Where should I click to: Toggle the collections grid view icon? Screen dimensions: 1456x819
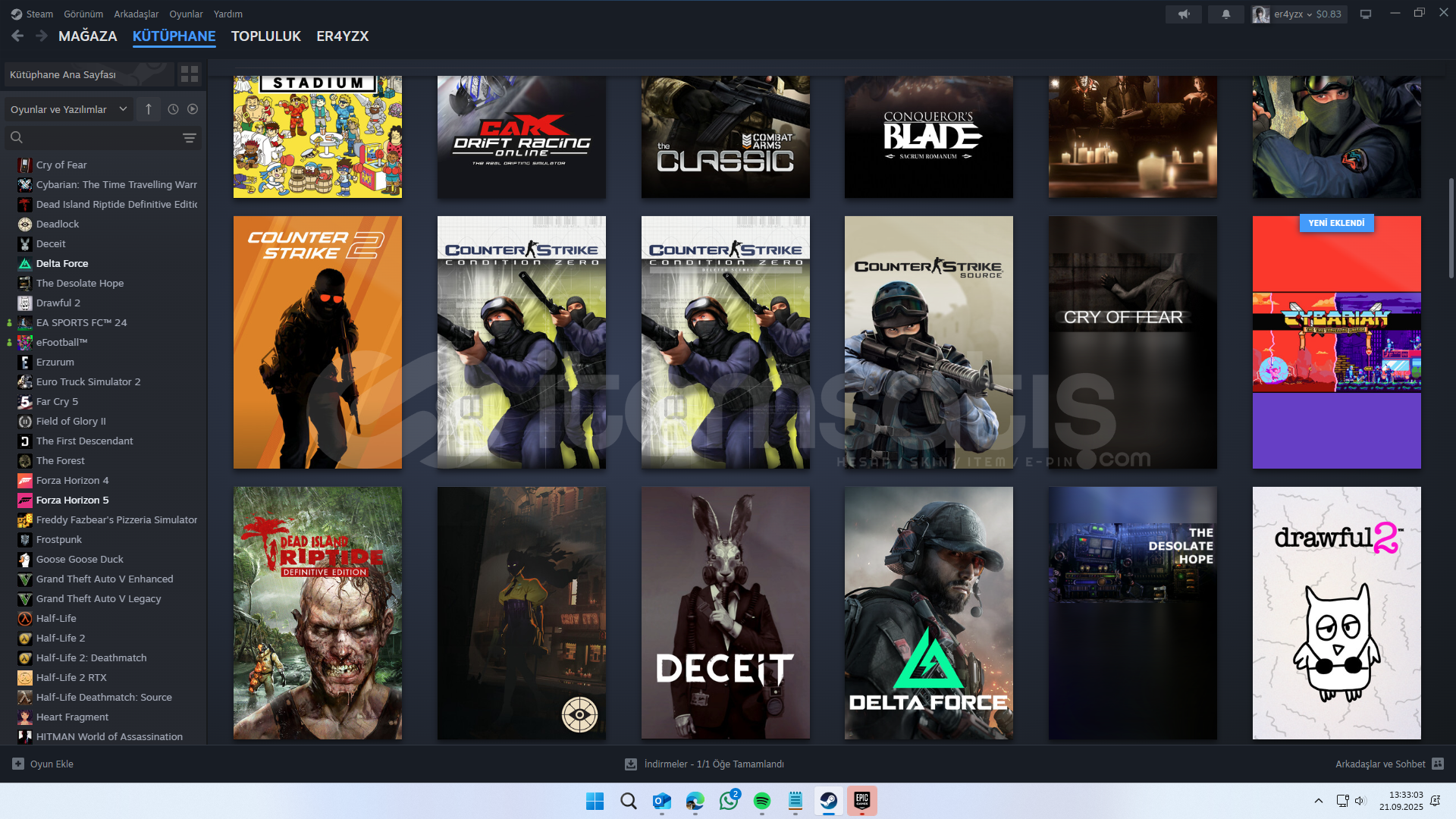click(190, 74)
